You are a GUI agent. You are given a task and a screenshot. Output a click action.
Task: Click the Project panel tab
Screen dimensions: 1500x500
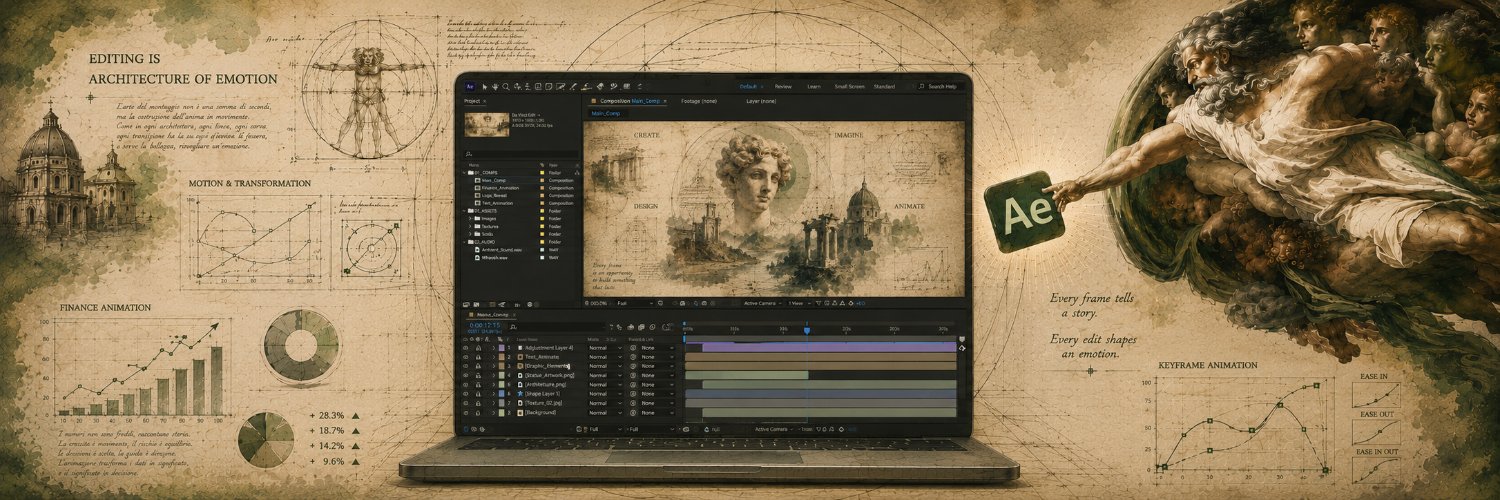tap(473, 101)
